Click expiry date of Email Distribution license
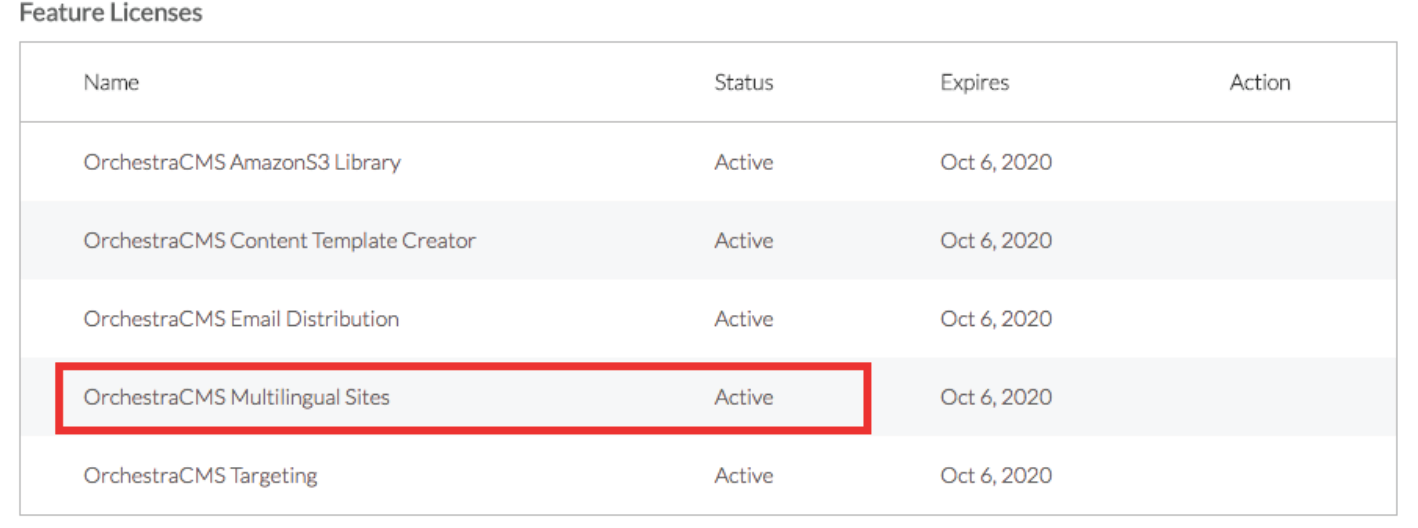Image resolution: width=1418 pixels, height=528 pixels. tap(995, 319)
